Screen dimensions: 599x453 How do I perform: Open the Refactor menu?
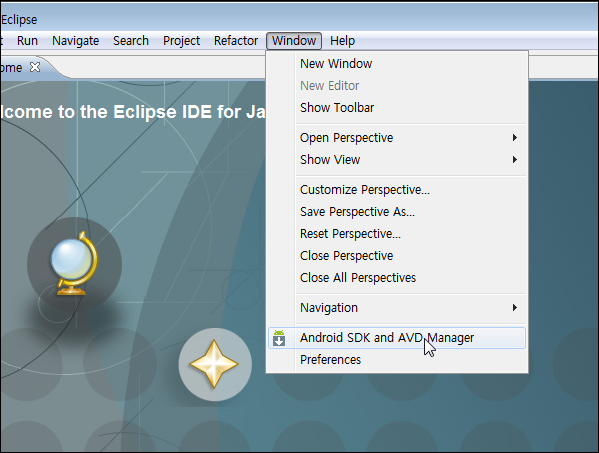coord(236,40)
